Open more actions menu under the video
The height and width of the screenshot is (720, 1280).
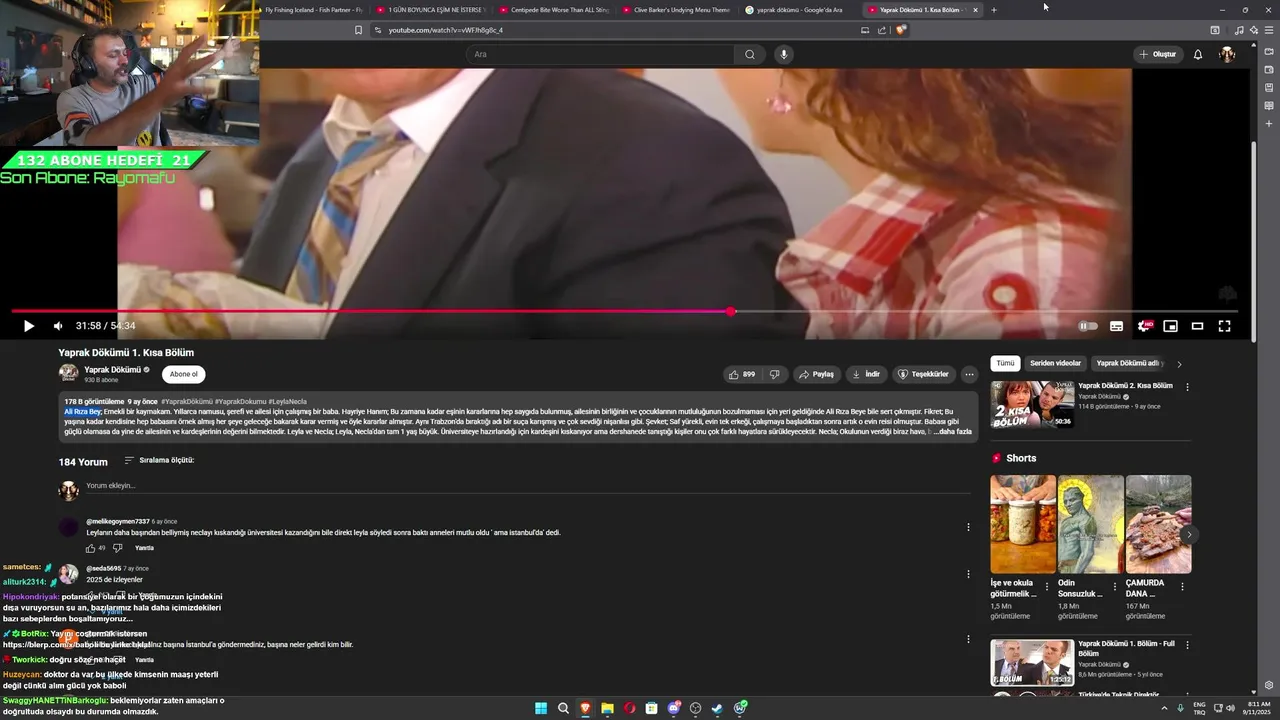point(969,374)
